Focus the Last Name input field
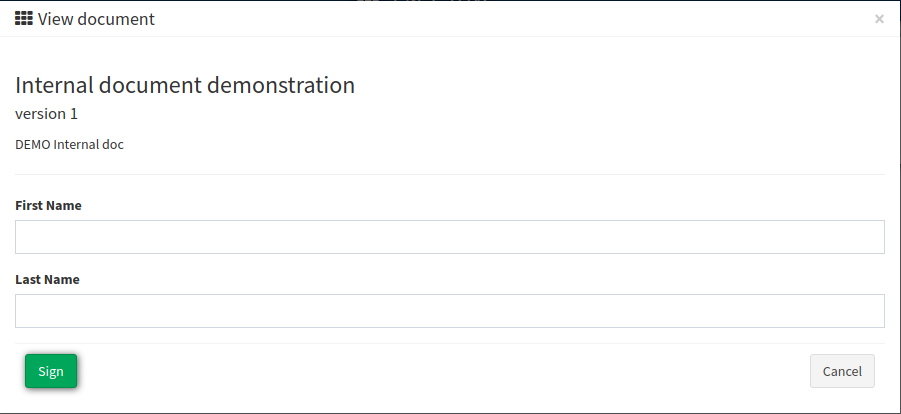 (x=449, y=311)
